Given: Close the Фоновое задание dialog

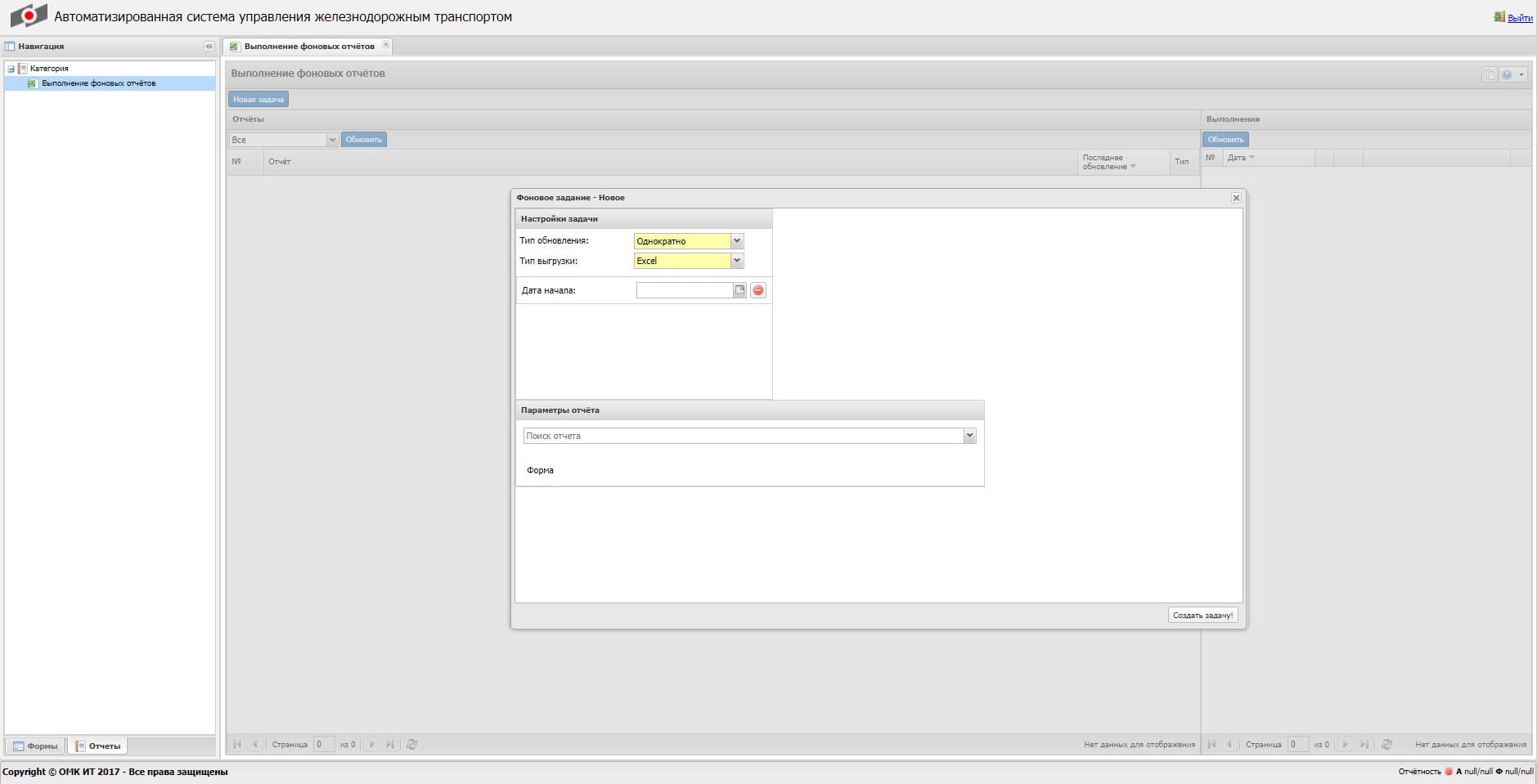Looking at the screenshot, I should (x=1236, y=198).
